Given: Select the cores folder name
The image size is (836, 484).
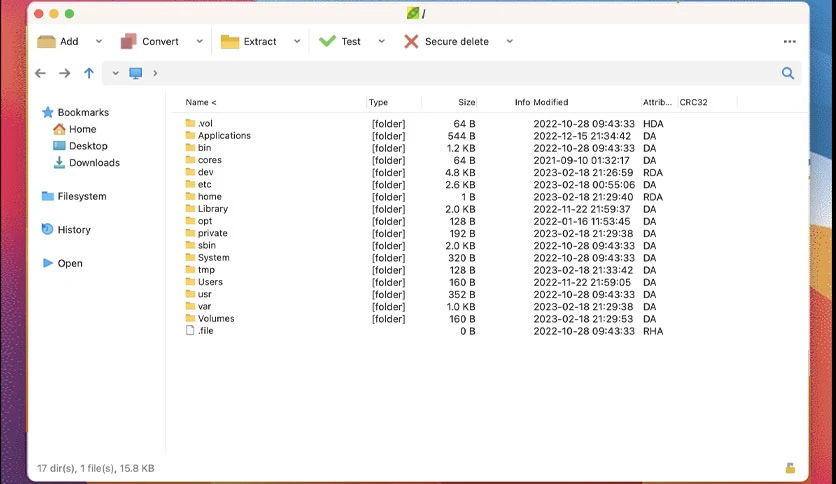Looking at the screenshot, I should click(210, 160).
